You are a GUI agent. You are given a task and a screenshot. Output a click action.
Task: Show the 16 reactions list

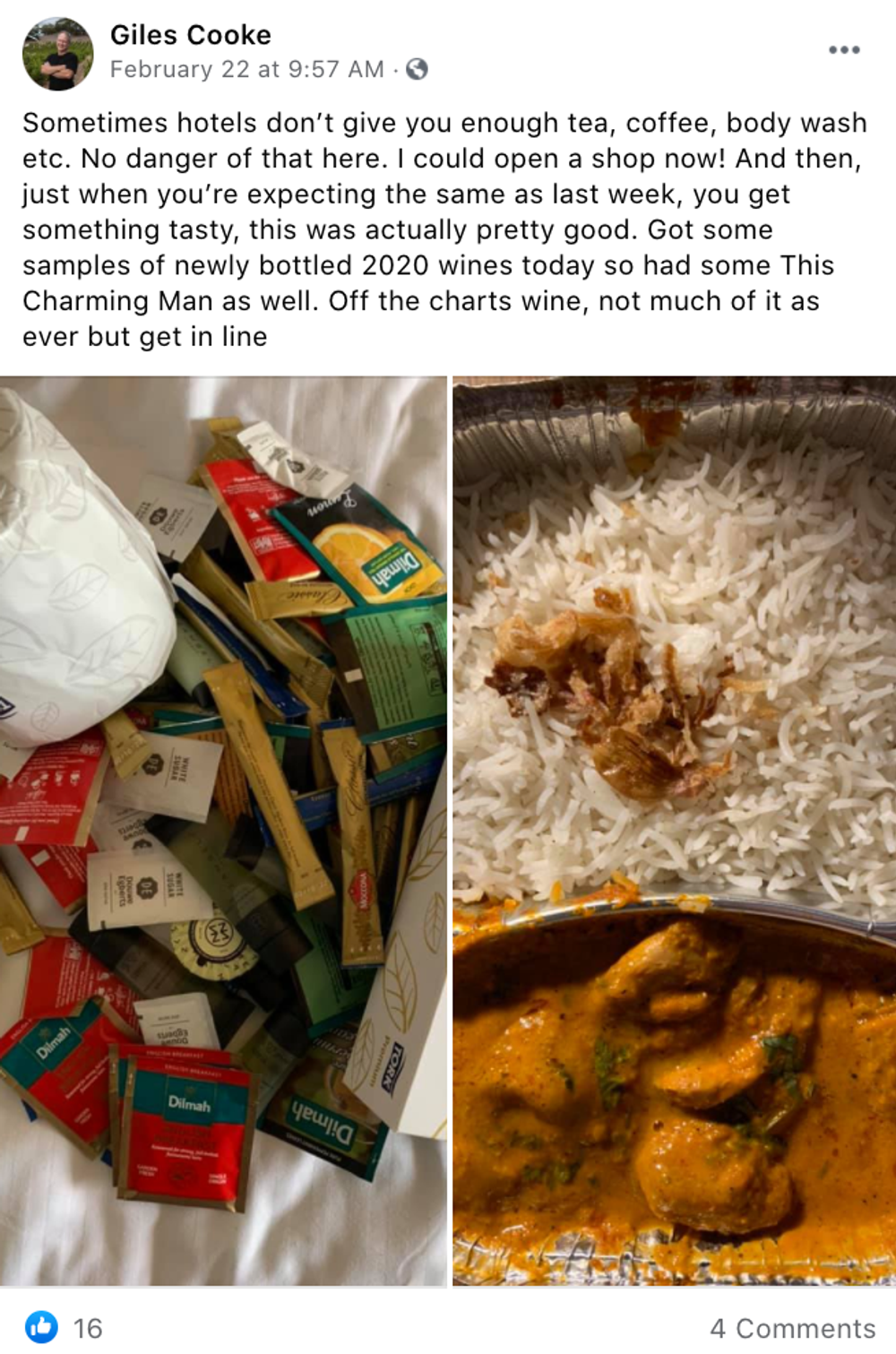pyautogui.click(x=88, y=1328)
